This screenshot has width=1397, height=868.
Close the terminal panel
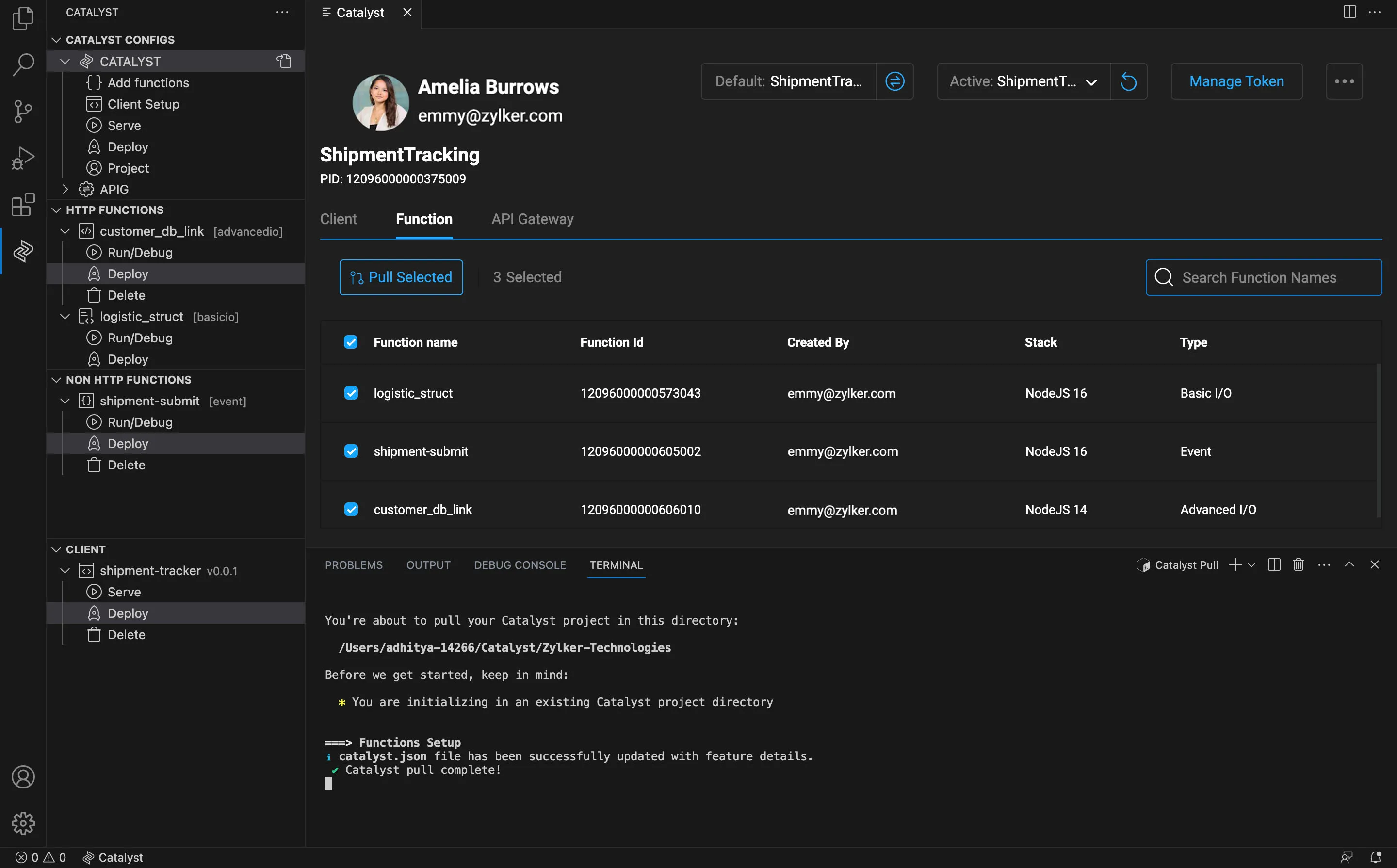(1375, 565)
